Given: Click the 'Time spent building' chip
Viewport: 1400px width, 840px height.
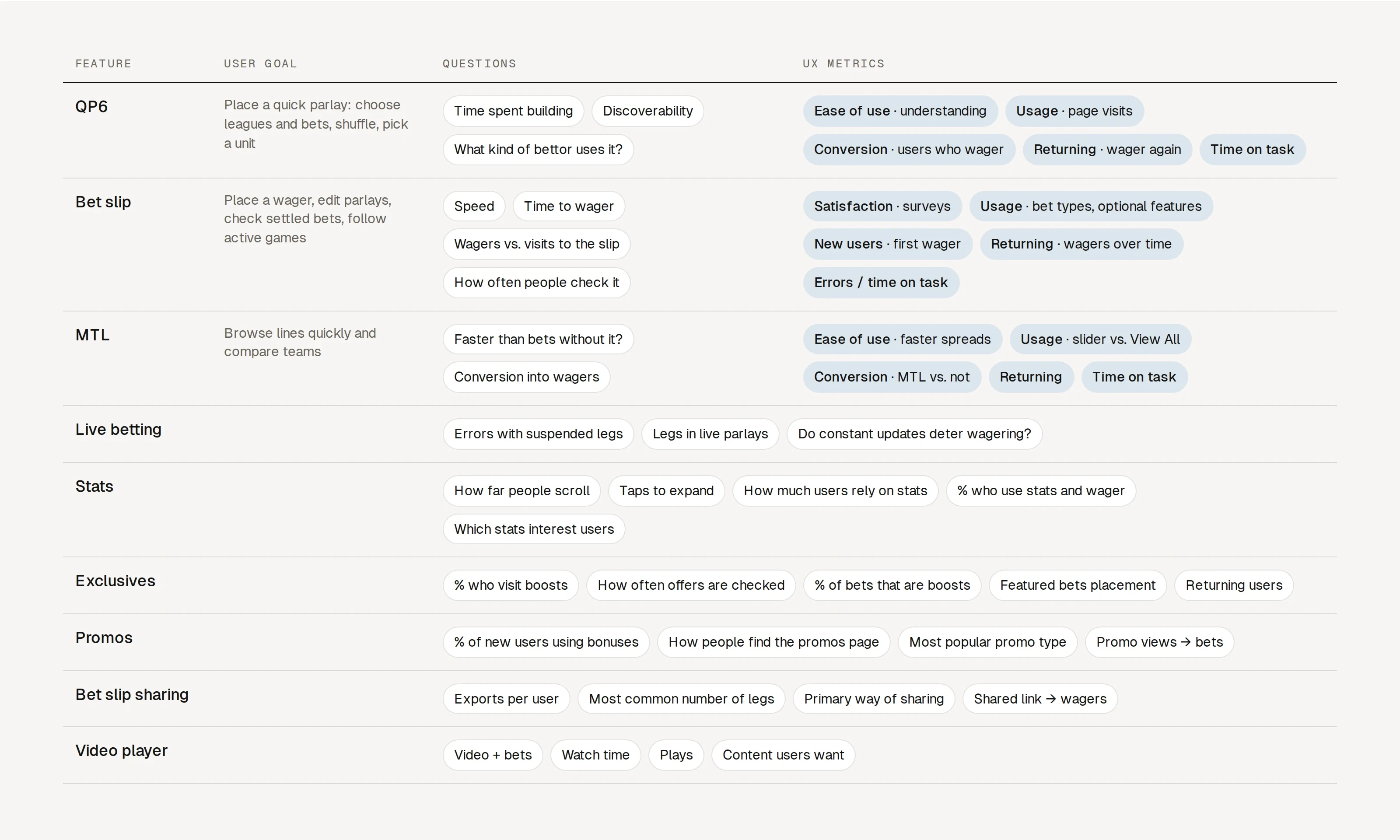Looking at the screenshot, I should coord(513,111).
